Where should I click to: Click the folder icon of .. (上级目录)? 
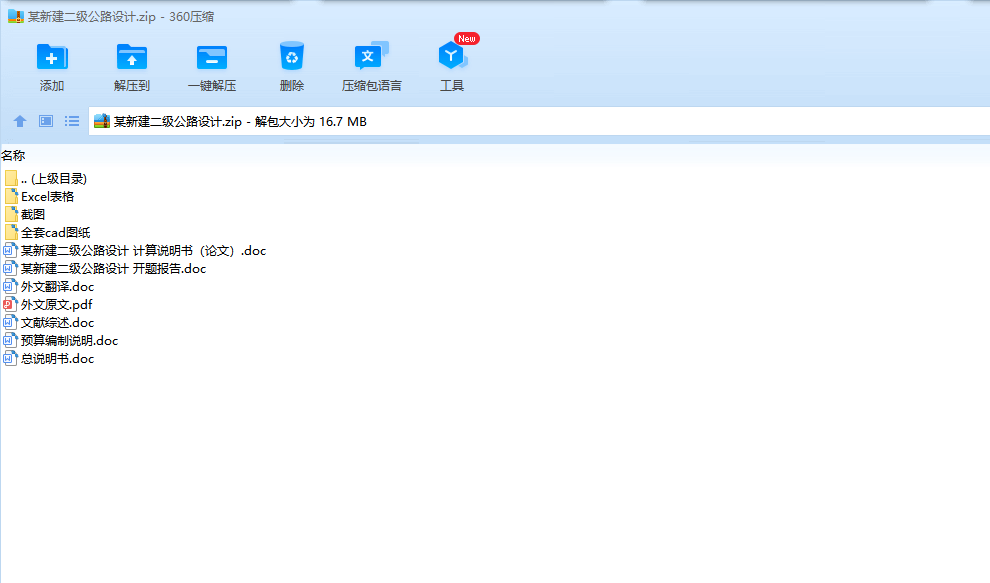(x=11, y=178)
